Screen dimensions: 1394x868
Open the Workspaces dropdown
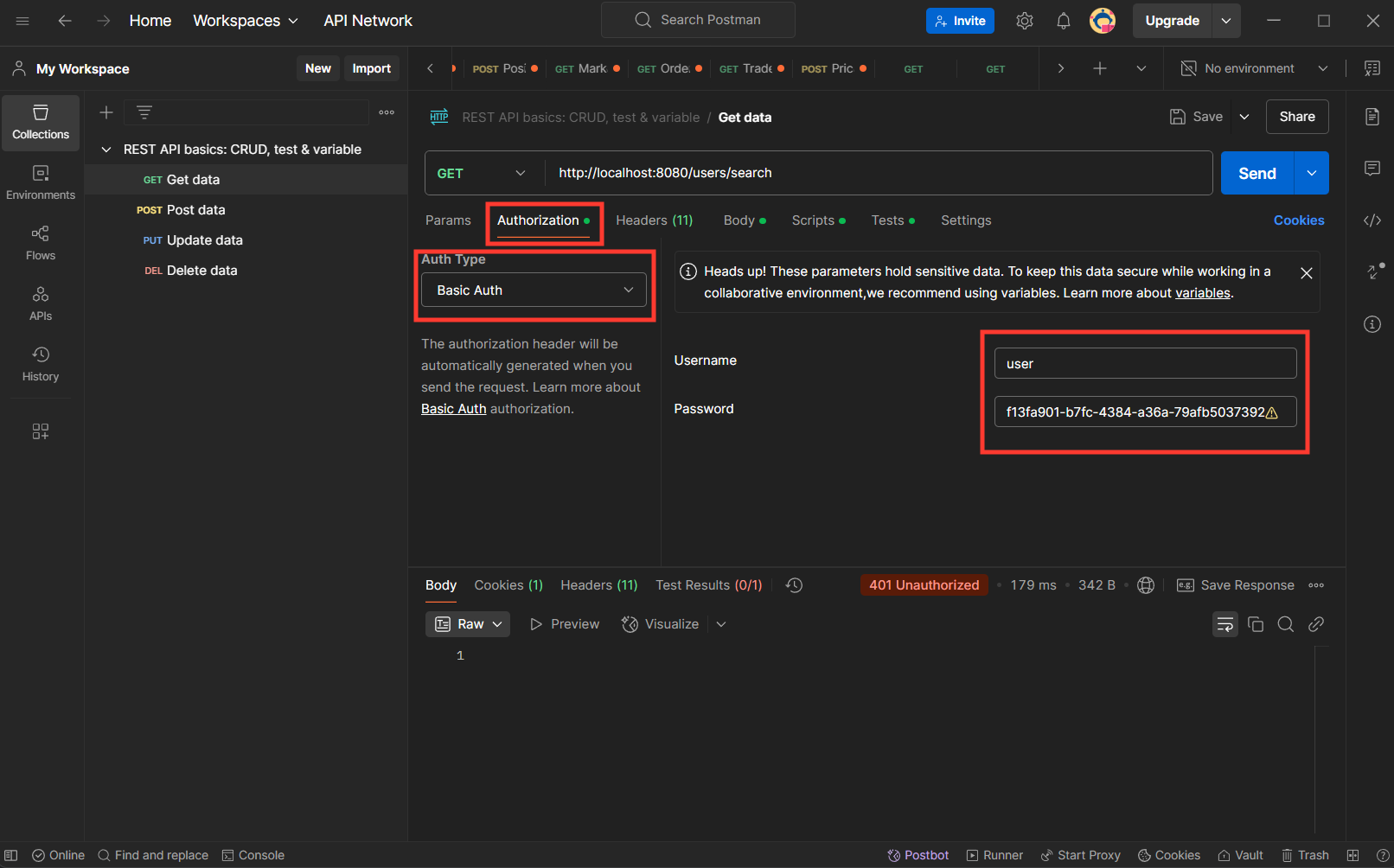pos(246,21)
